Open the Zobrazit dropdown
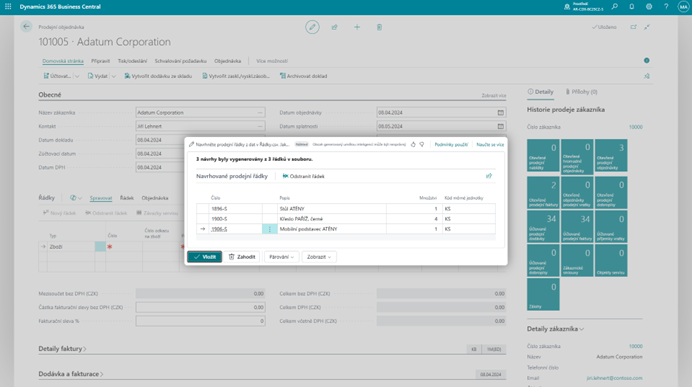692x387 pixels. [319, 257]
